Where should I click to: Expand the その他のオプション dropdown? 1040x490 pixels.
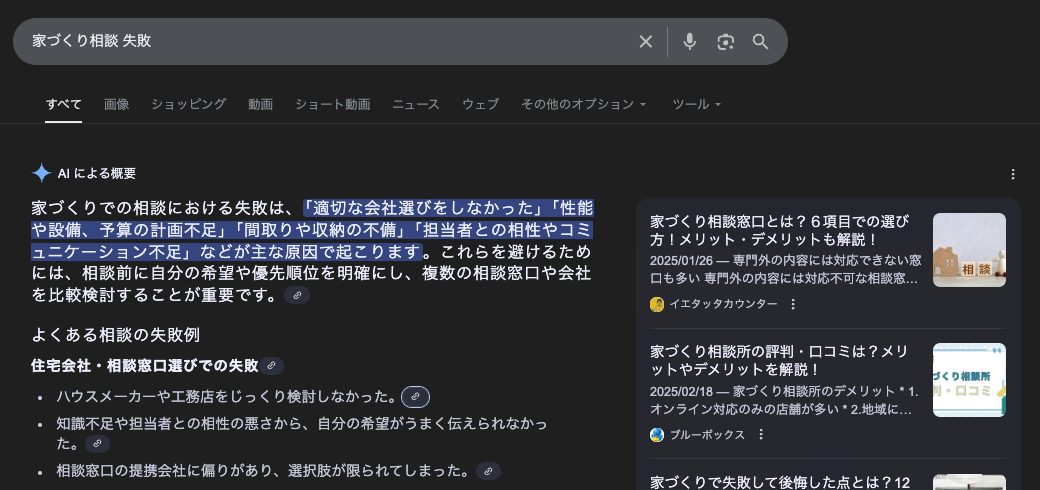(584, 104)
